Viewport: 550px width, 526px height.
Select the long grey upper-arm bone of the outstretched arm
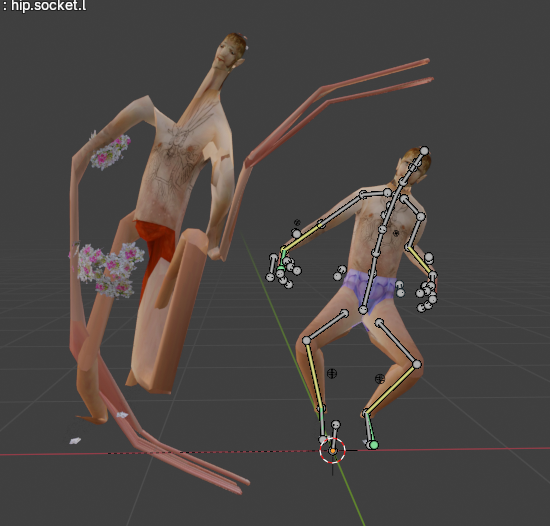point(342,209)
